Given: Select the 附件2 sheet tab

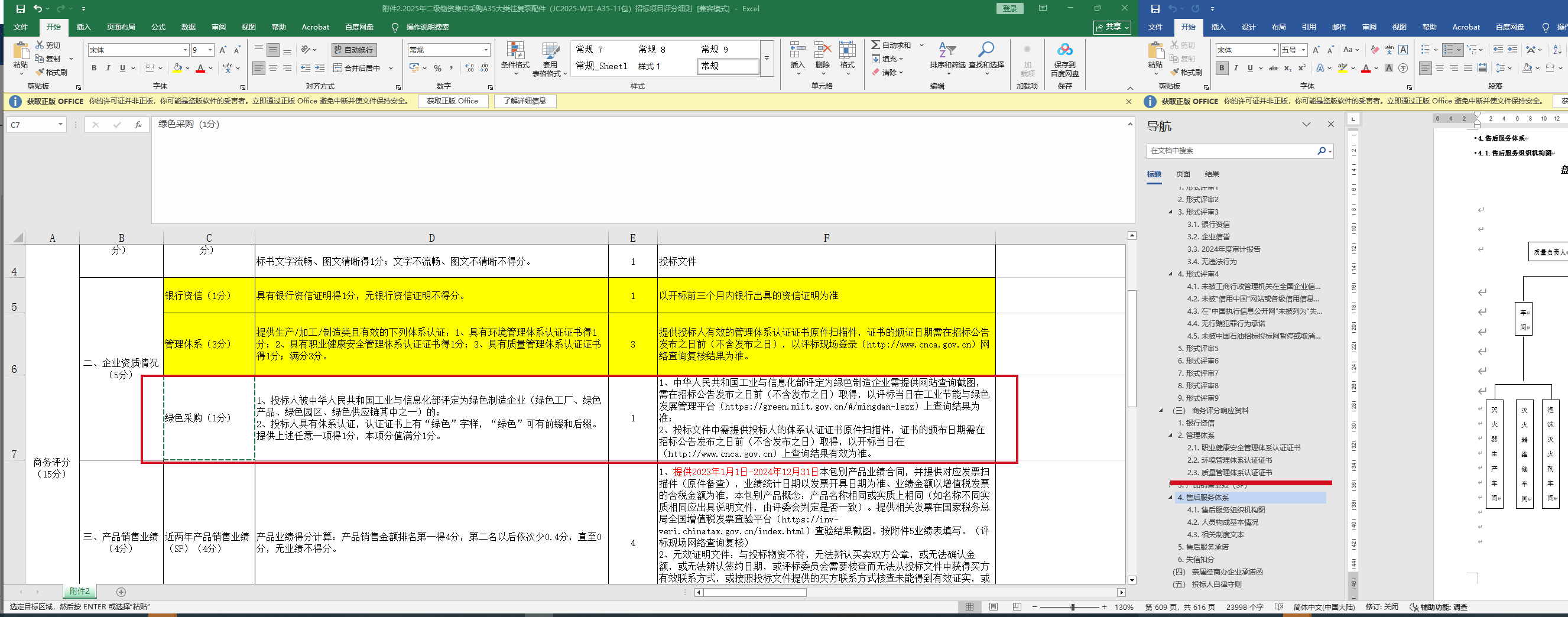Looking at the screenshot, I should [79, 592].
